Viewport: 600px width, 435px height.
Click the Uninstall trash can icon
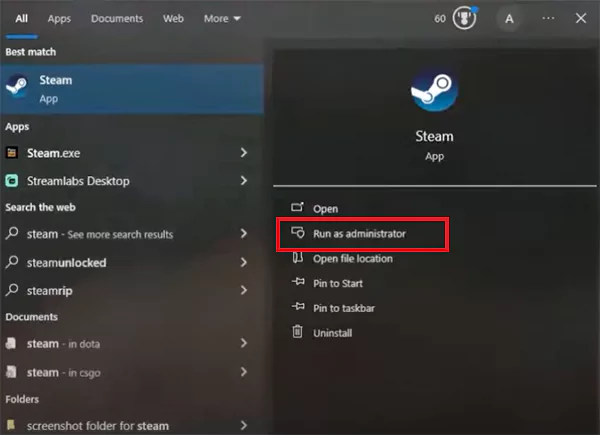click(x=297, y=332)
